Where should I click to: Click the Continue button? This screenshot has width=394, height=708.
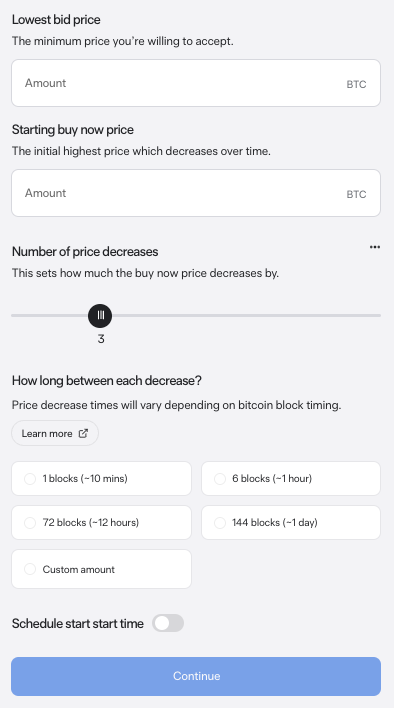point(196,676)
